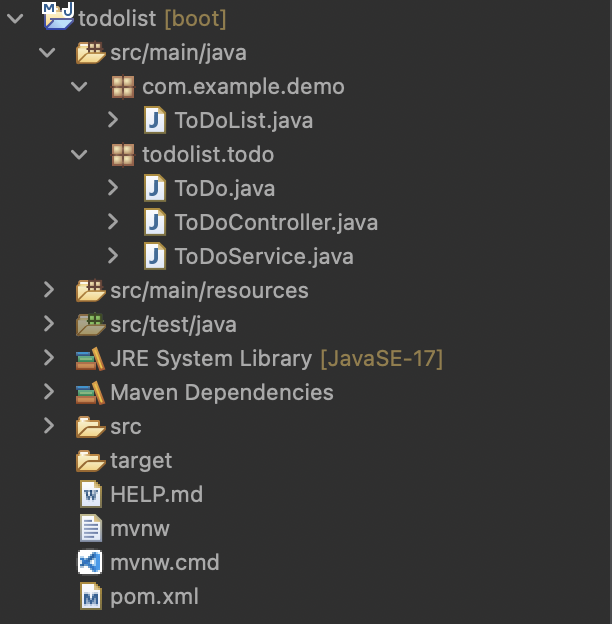Click the todolist project folder icon
Image resolution: width=612 pixels, height=624 pixels.
coord(58,16)
